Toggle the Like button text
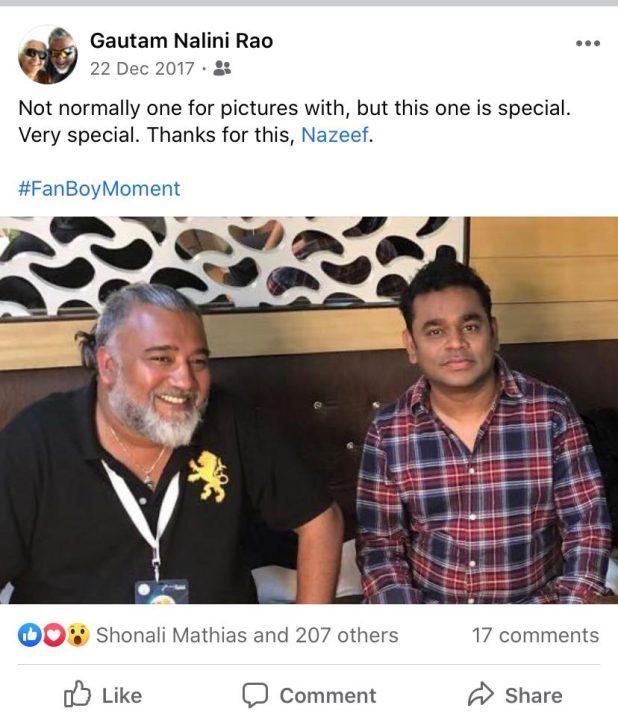The image size is (618, 720). (x=122, y=696)
